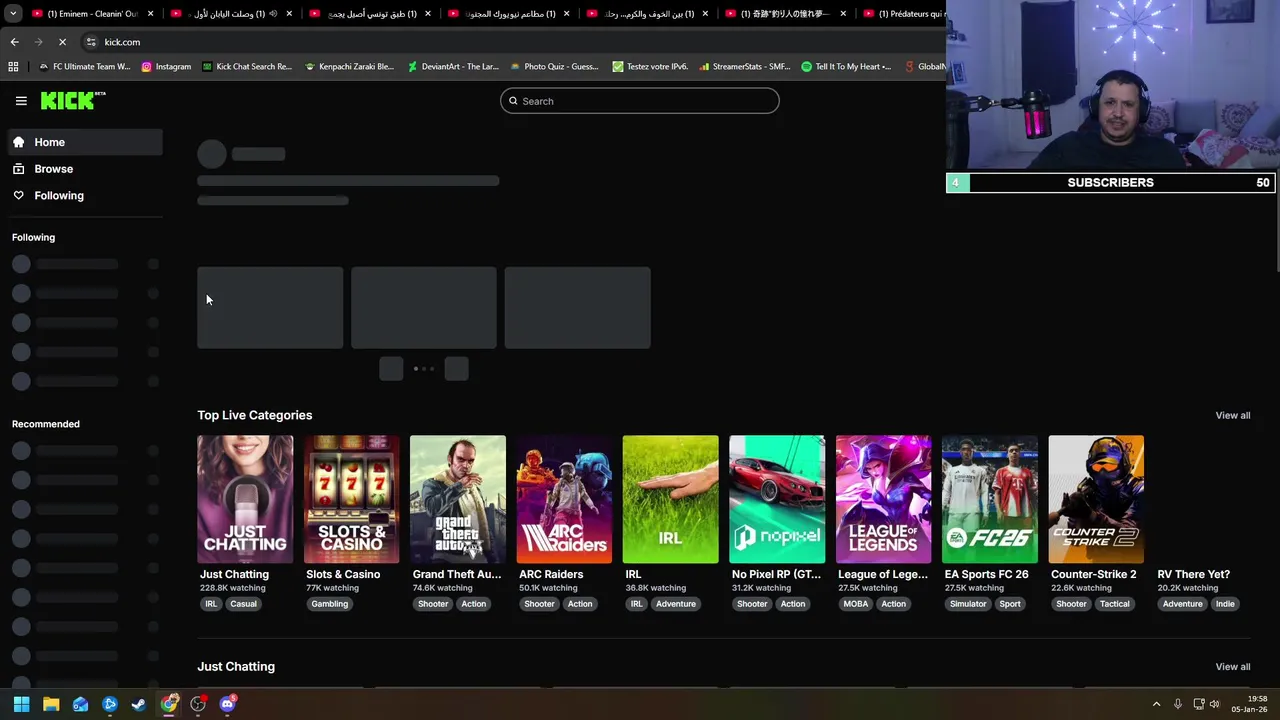Select Home in the sidebar
The height and width of the screenshot is (720, 1280).
[x=85, y=142]
